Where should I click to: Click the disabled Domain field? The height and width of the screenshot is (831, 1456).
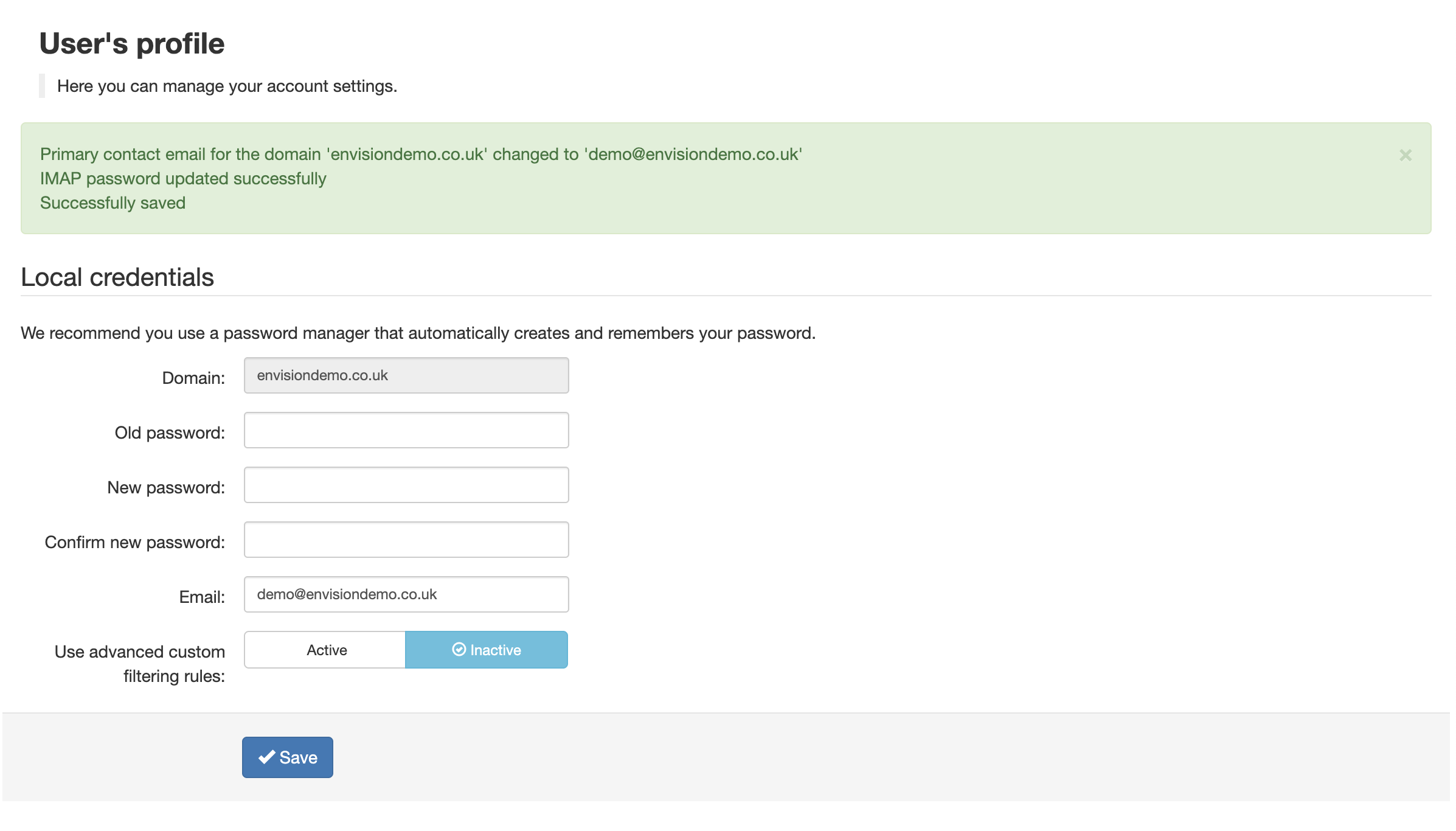pos(406,375)
